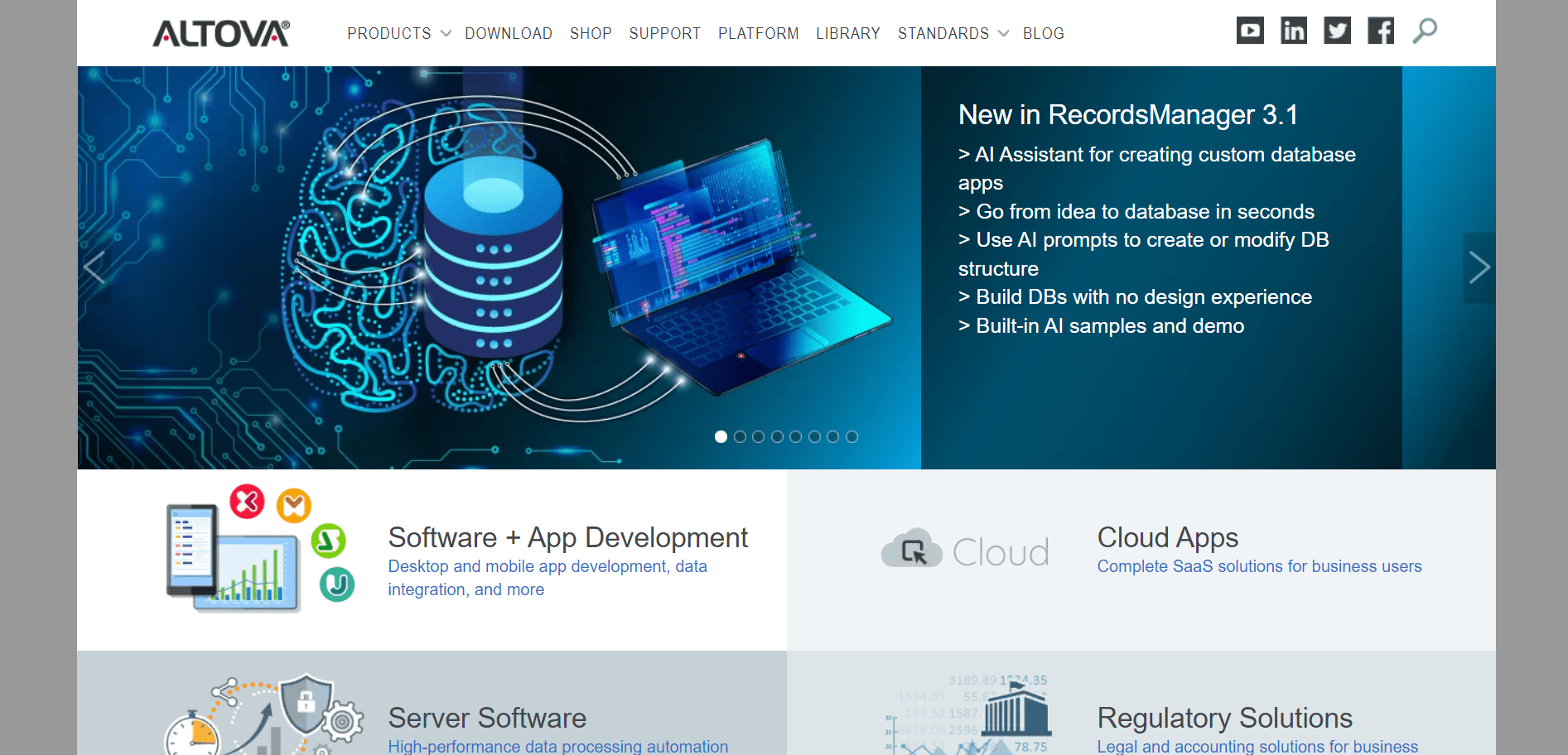The width and height of the screenshot is (1568, 755).
Task: Click the teal UModel product icon
Action: 337,584
